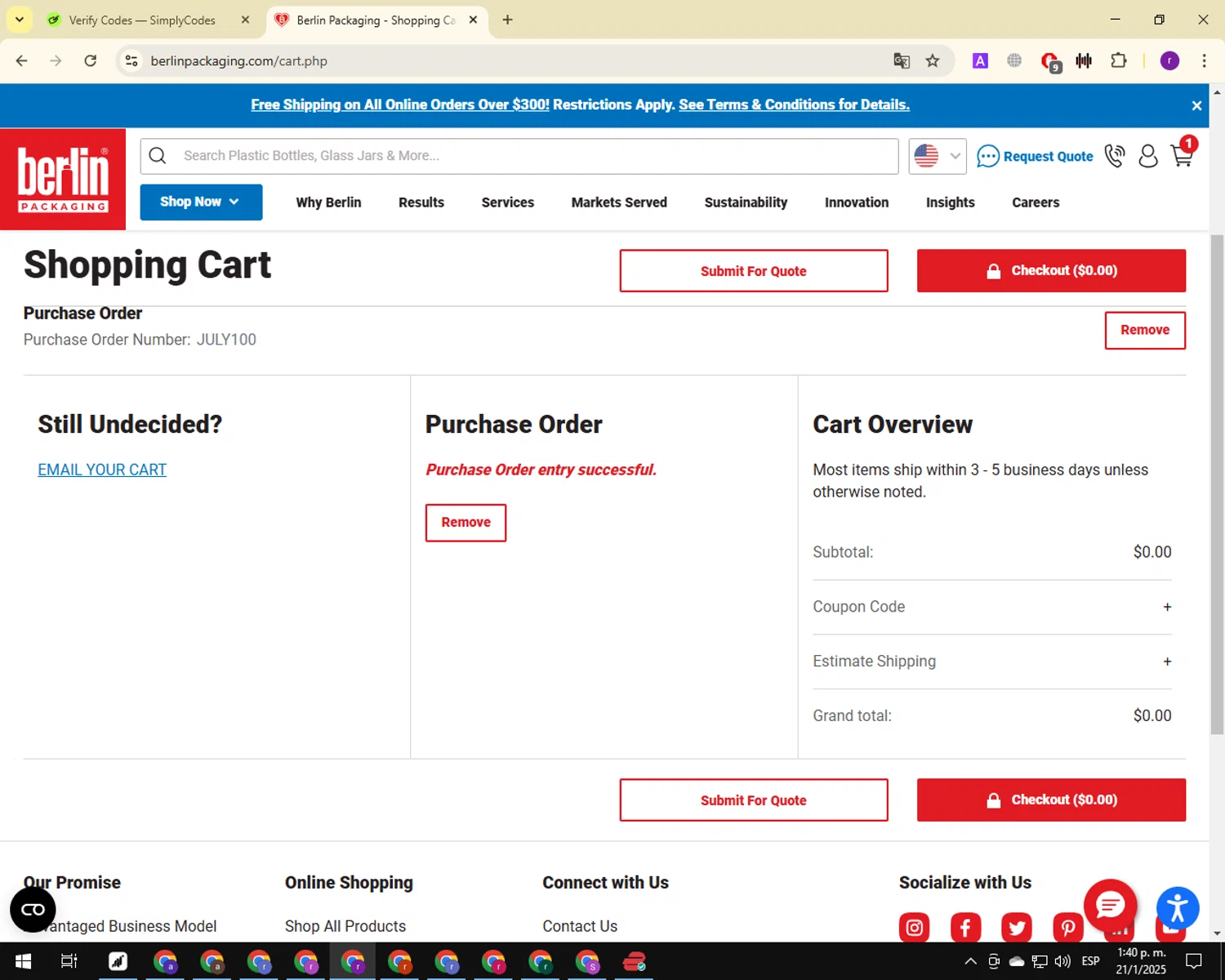Viewport: 1225px width, 980px height.
Task: Open the tab search dropdown arrow
Action: tap(19, 20)
